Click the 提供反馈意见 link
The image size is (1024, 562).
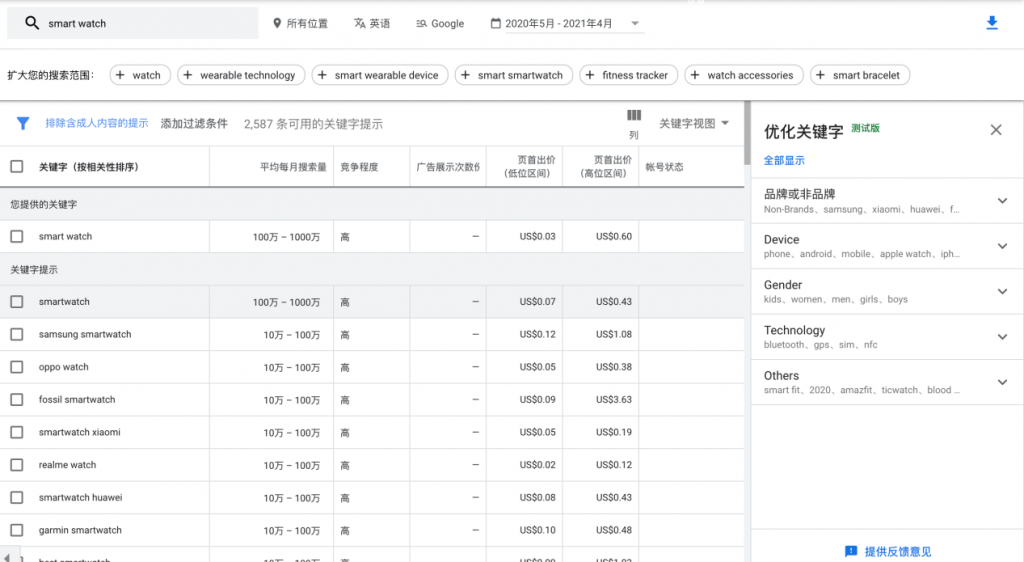click(898, 552)
